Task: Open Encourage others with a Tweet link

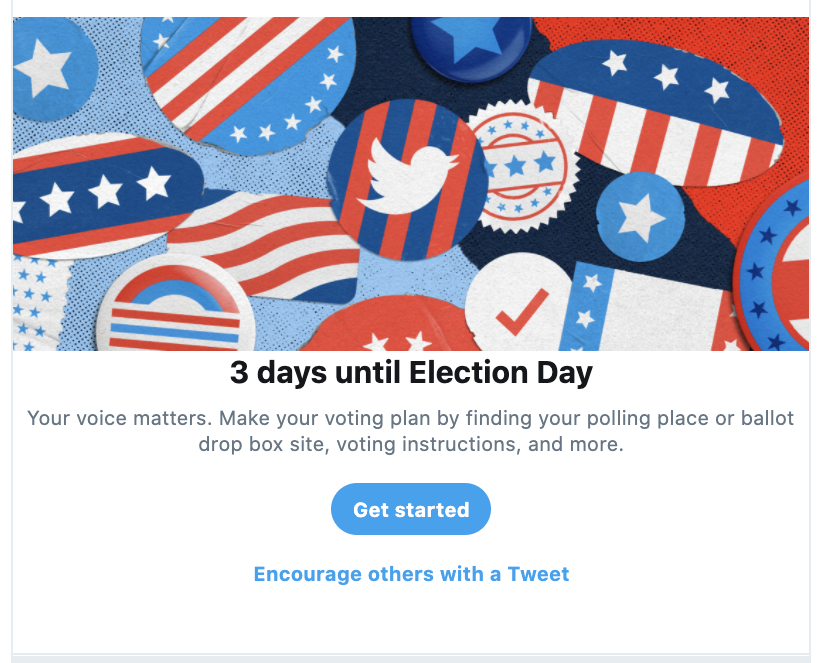Action: coord(411,574)
